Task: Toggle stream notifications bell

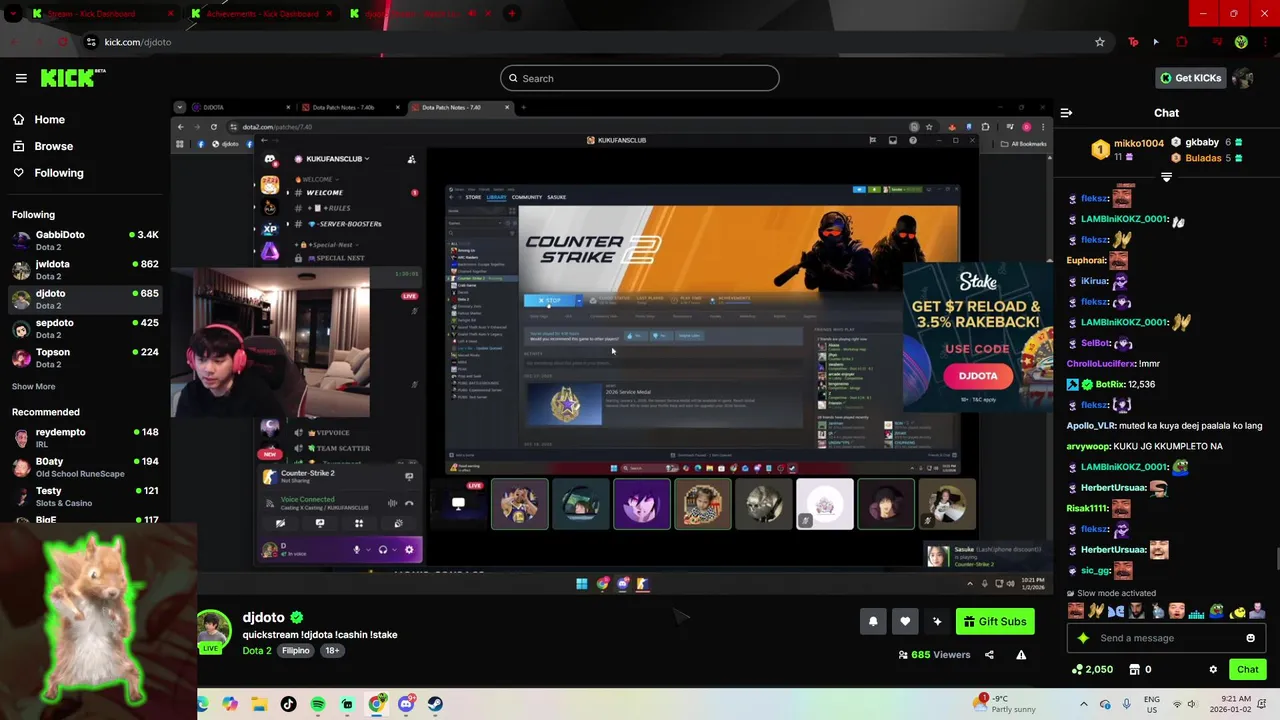Action: tap(873, 621)
